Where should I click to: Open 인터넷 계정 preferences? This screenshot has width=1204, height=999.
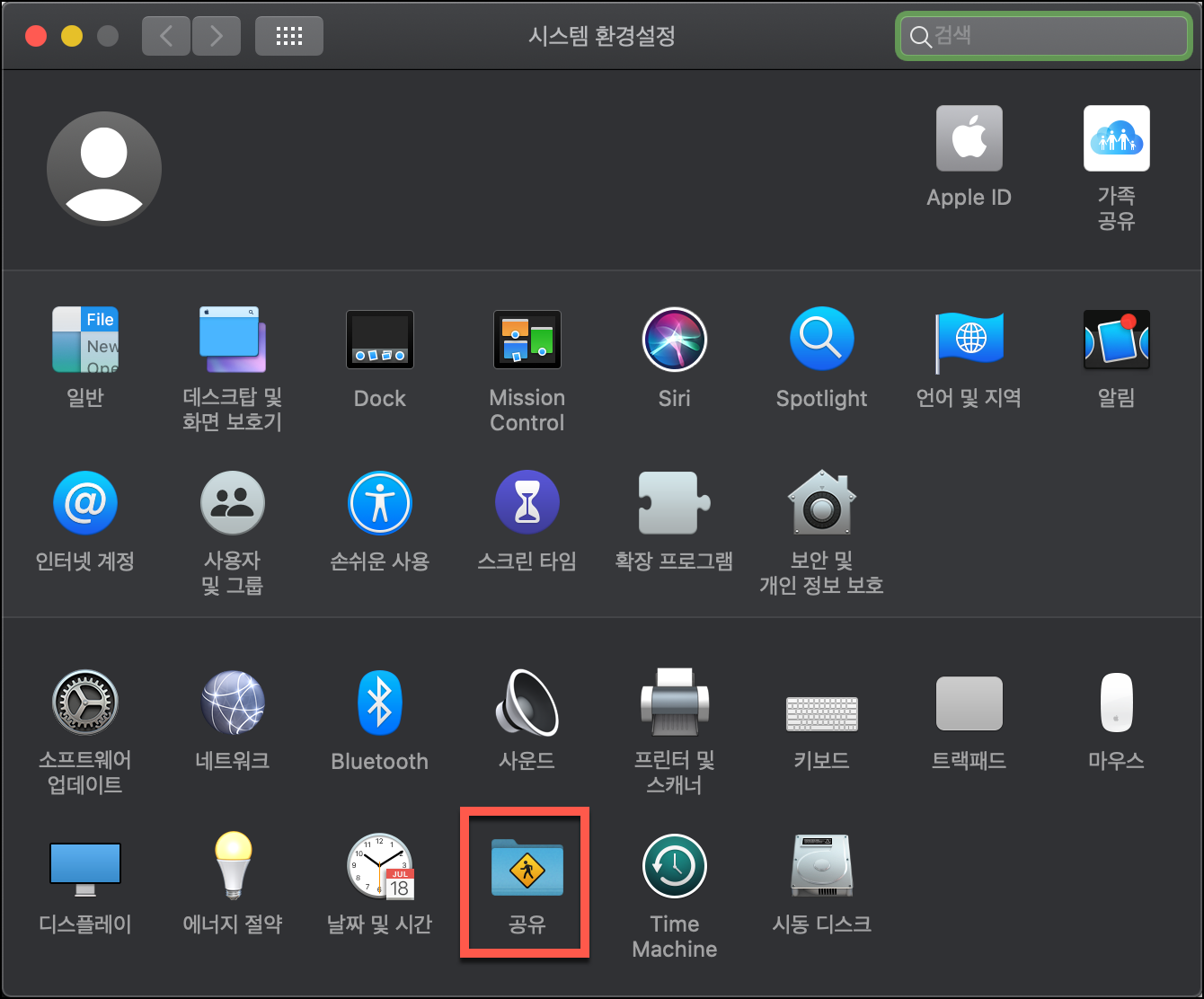85,502
